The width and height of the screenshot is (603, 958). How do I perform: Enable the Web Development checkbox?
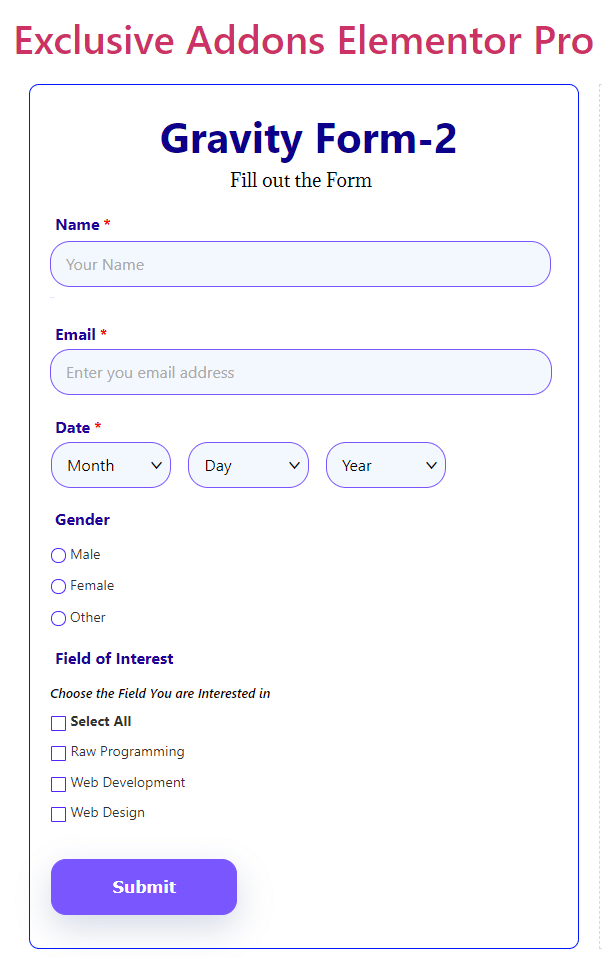59,784
